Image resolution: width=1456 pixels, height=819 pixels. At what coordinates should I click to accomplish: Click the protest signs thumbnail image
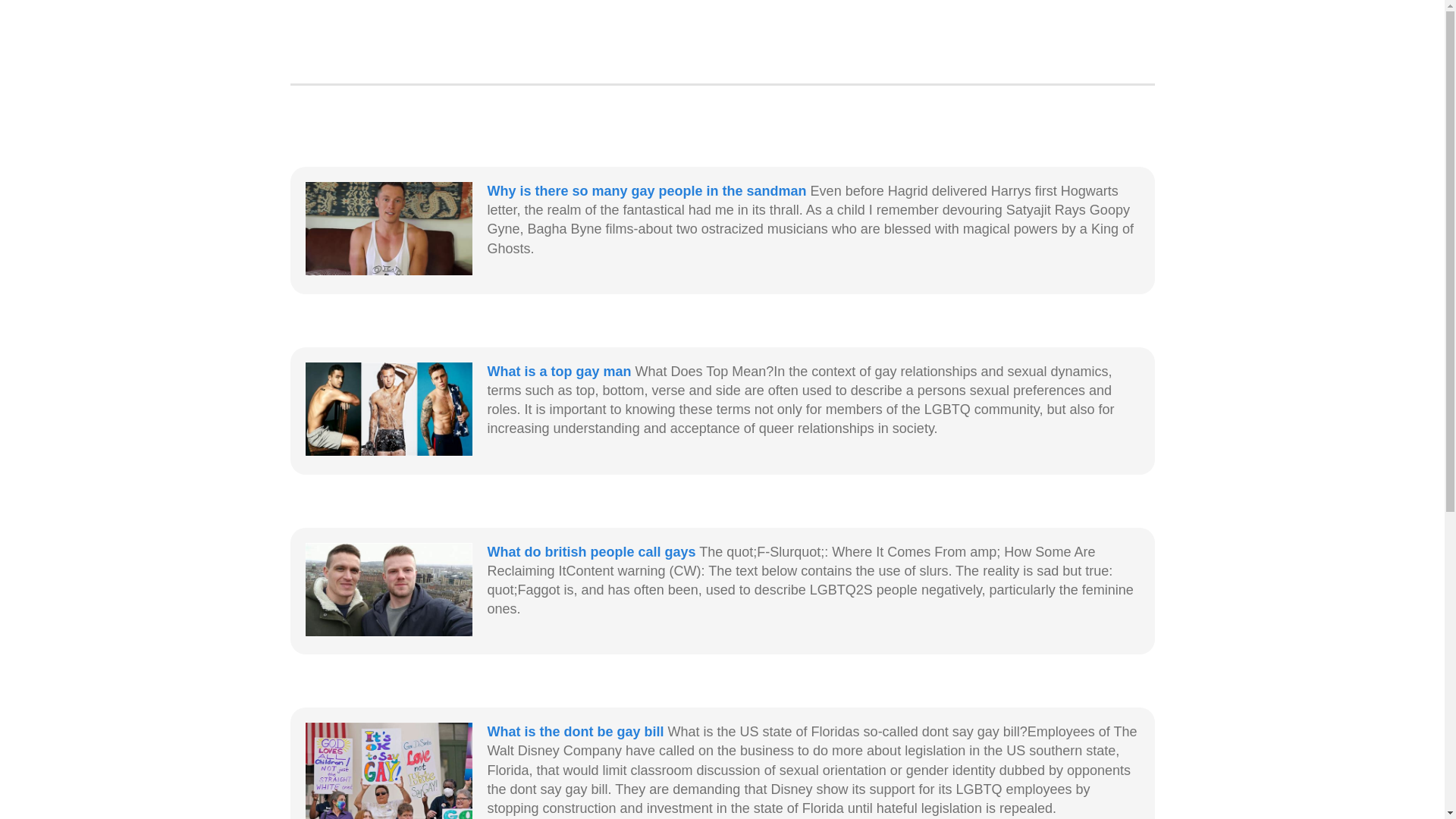[x=388, y=770]
